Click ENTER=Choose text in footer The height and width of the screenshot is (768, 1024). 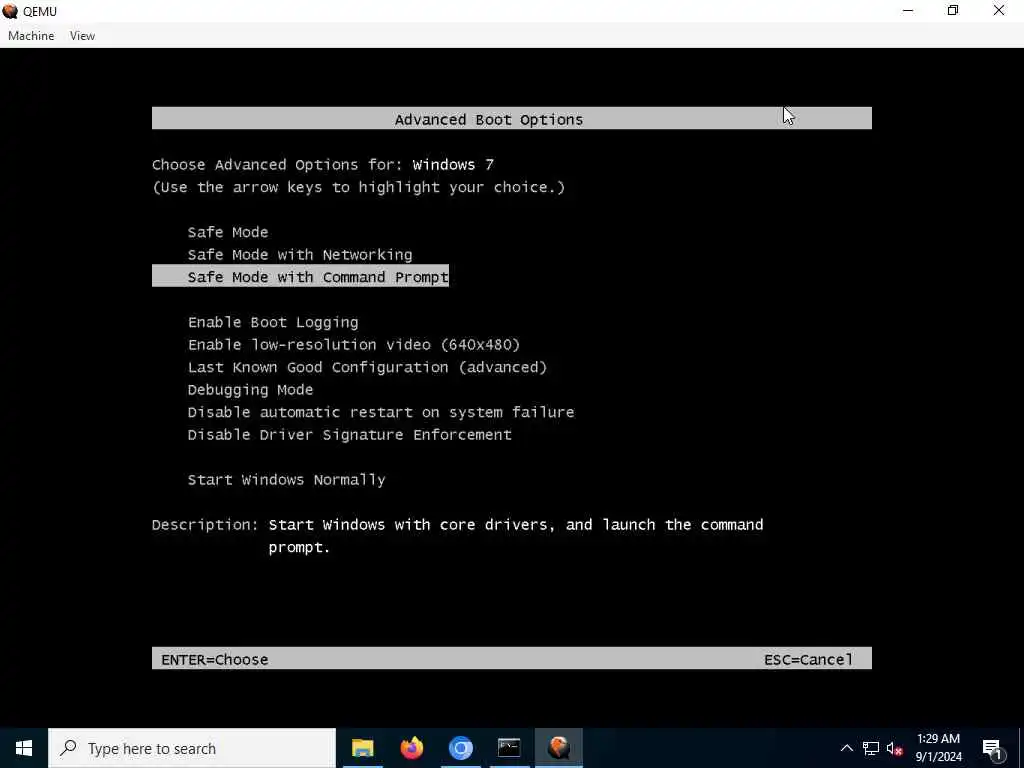pos(215,660)
